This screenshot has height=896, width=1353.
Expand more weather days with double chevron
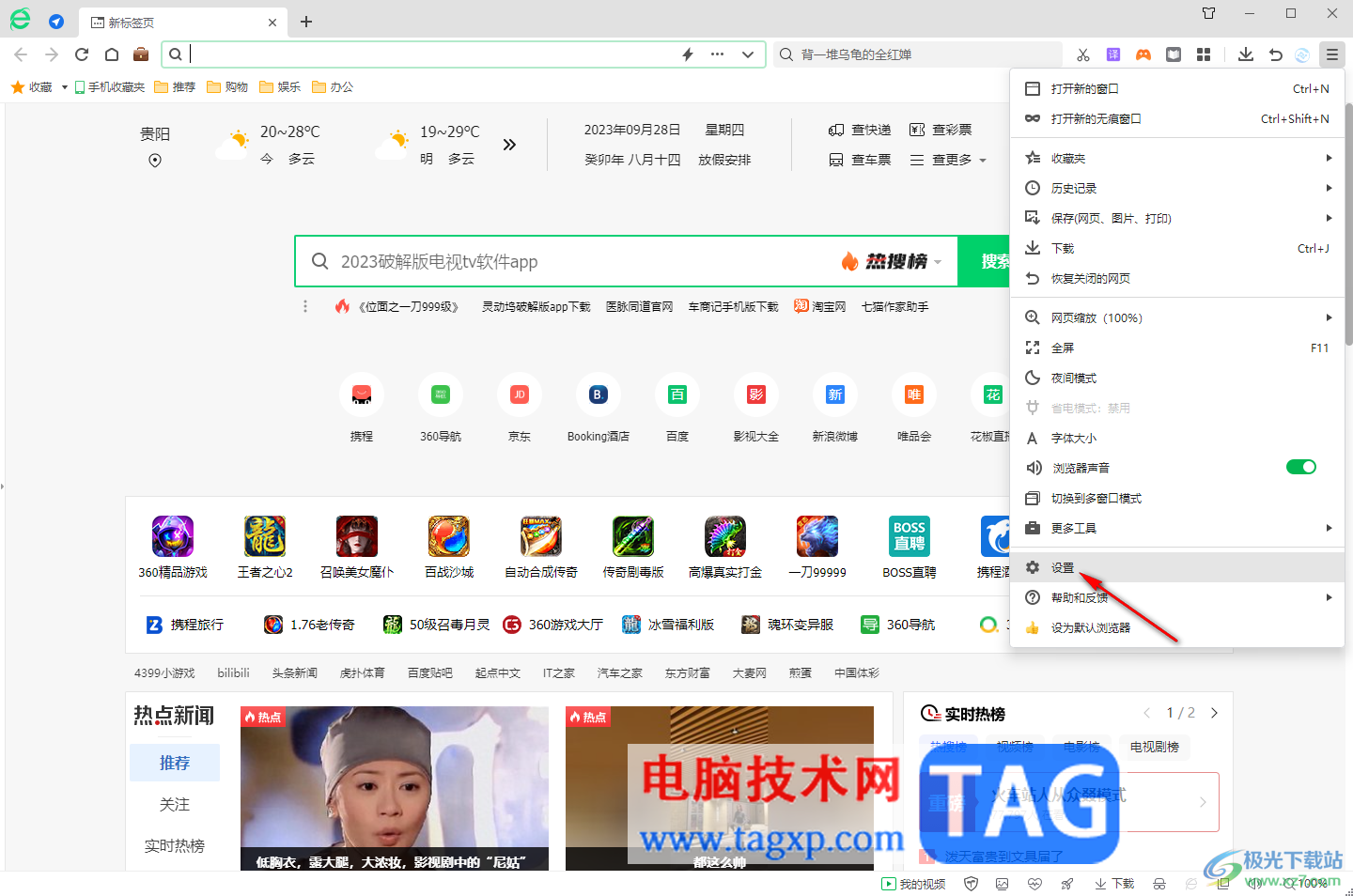click(x=509, y=145)
